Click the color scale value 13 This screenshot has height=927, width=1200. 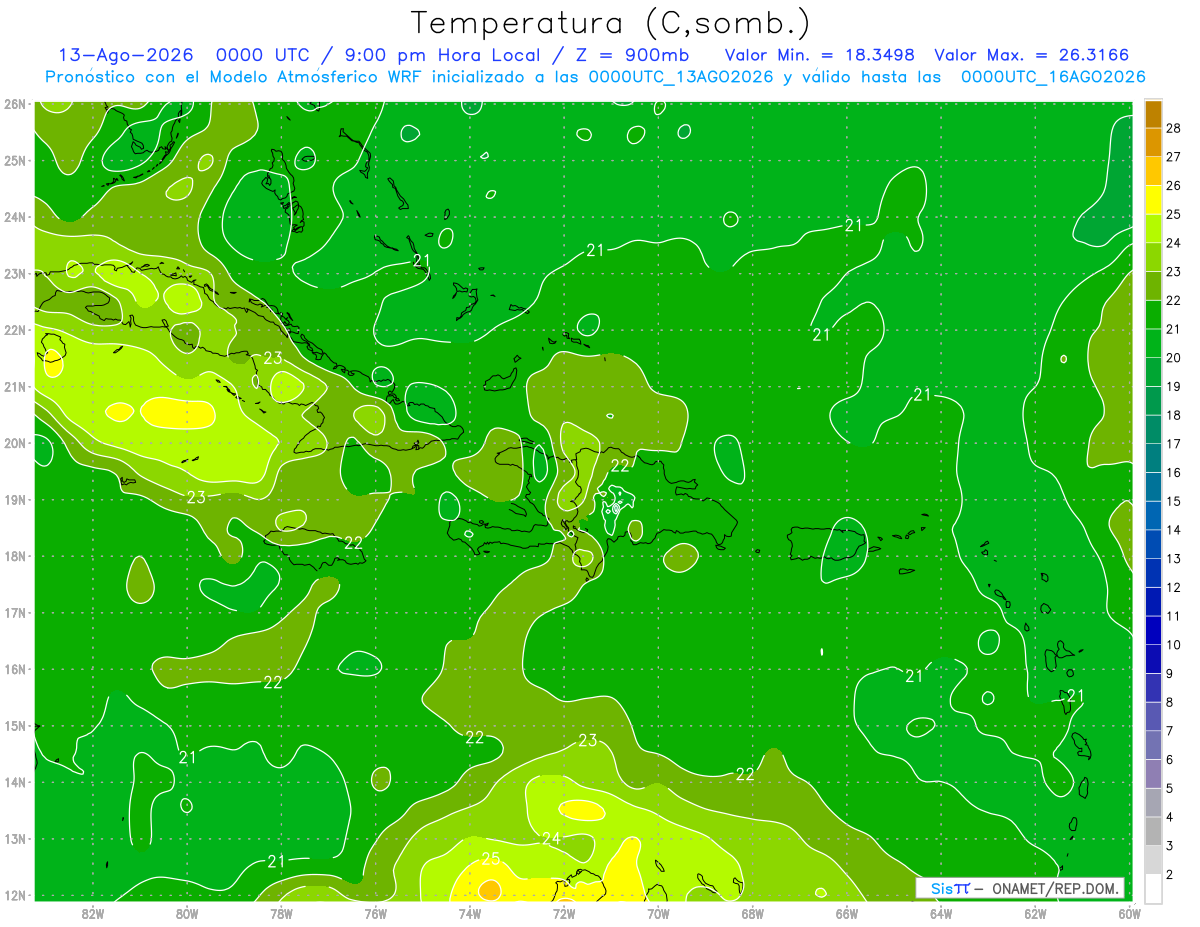pyautogui.click(x=1174, y=558)
